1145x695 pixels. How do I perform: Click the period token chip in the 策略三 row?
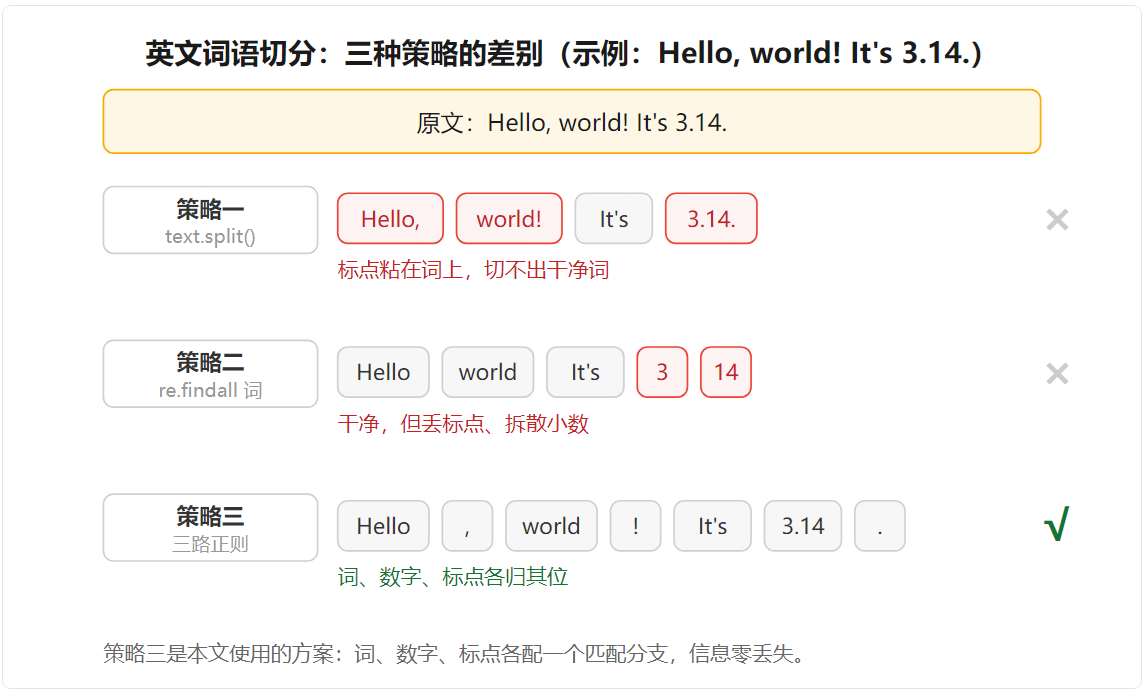click(x=880, y=526)
